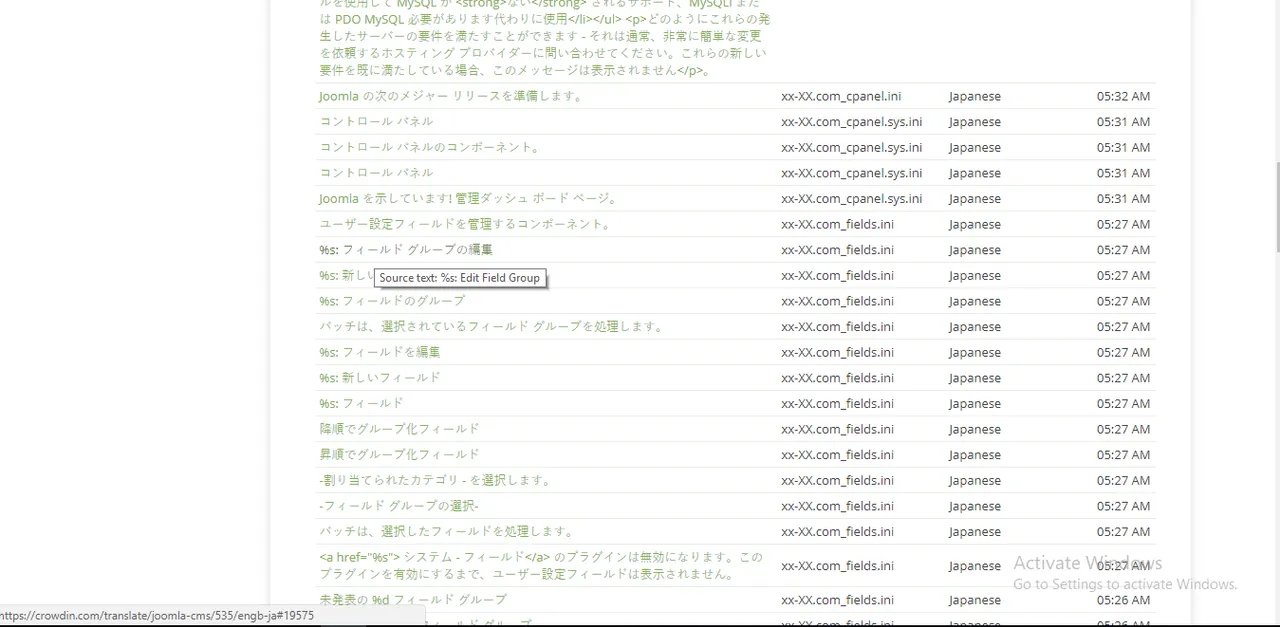Open the '-フィールド グループの選択-' translation
Screen dimensions: 1280x627
pos(399,506)
